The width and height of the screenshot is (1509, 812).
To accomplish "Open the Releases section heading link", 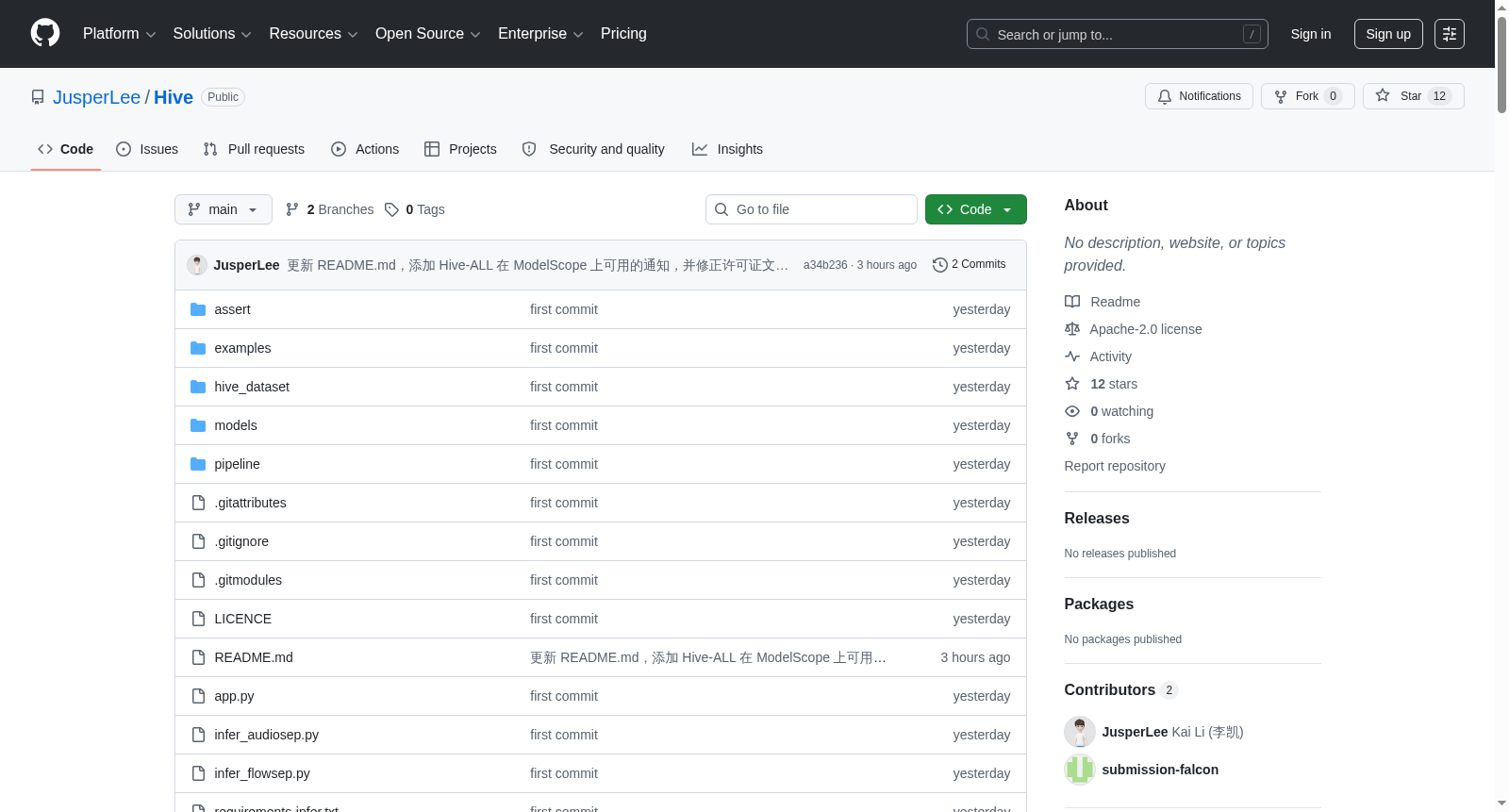I will [x=1097, y=518].
